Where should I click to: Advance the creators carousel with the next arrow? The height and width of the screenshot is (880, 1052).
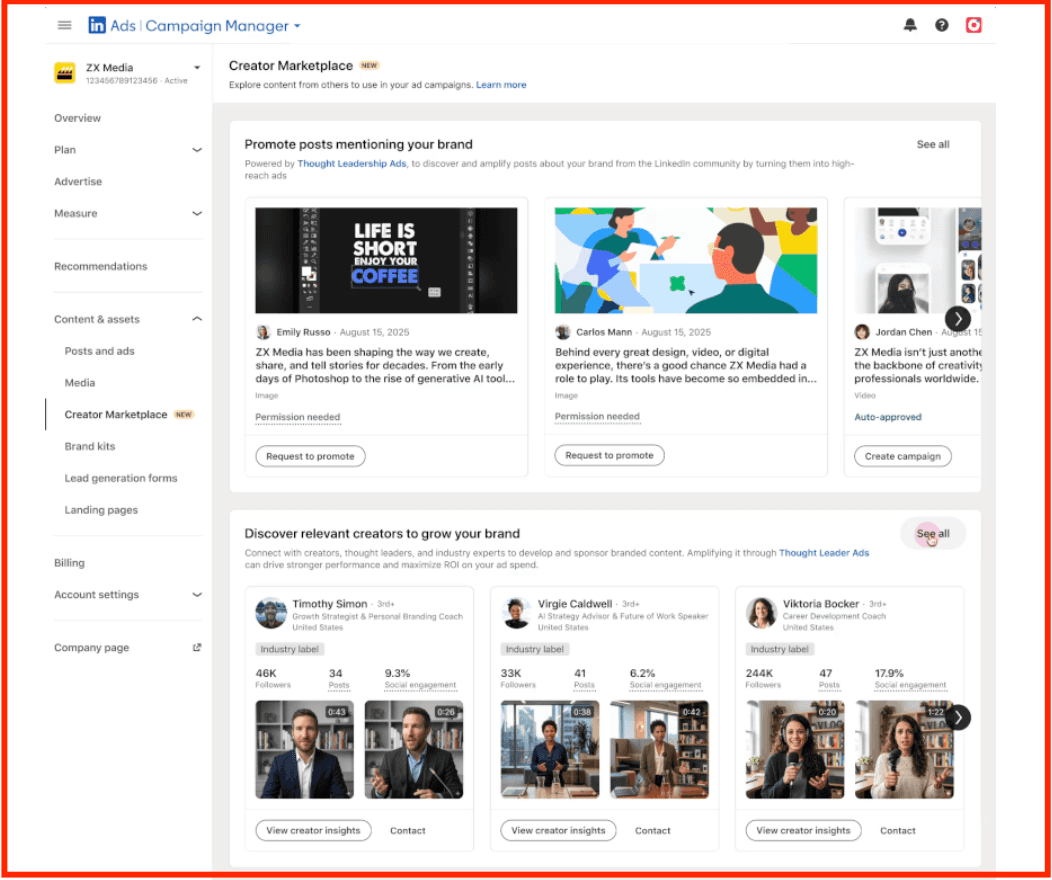tap(958, 718)
